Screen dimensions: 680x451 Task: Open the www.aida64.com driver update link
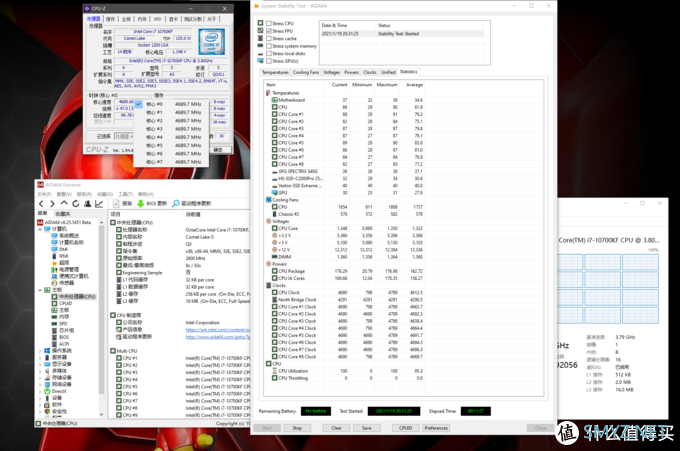(218, 337)
